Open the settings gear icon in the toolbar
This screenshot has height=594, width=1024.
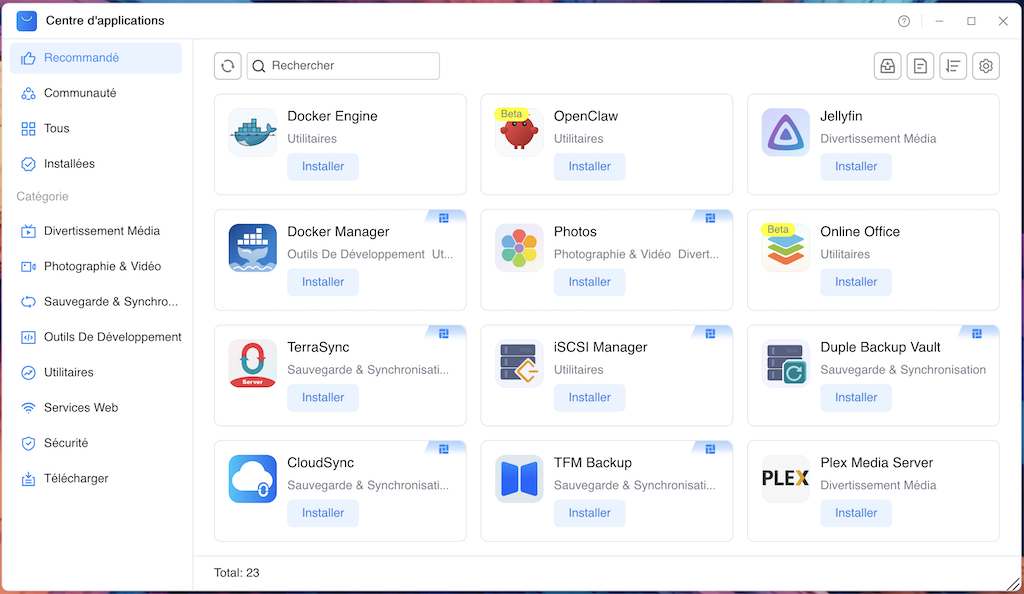[x=985, y=66]
